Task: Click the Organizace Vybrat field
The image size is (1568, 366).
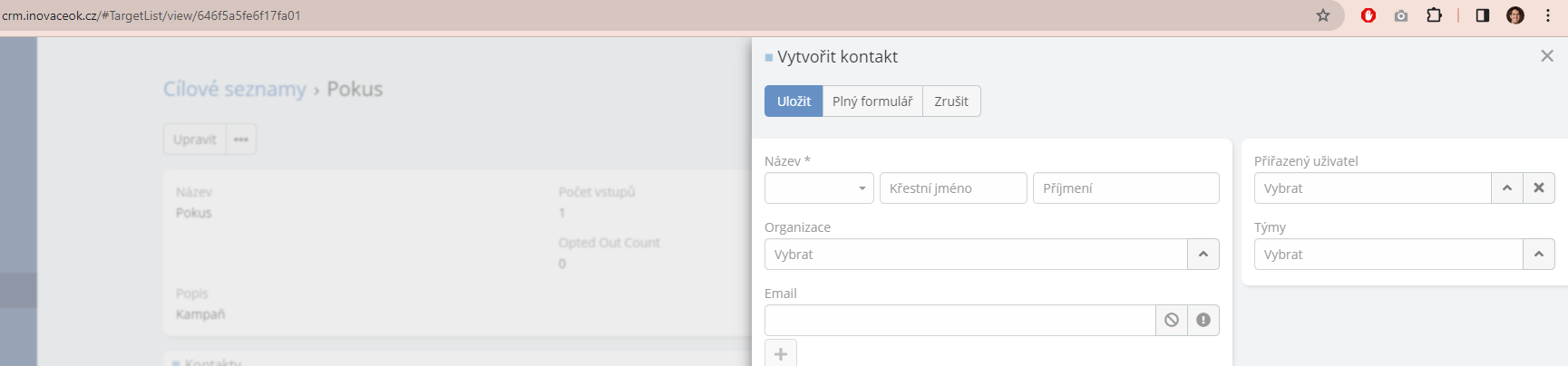Action: point(976,255)
